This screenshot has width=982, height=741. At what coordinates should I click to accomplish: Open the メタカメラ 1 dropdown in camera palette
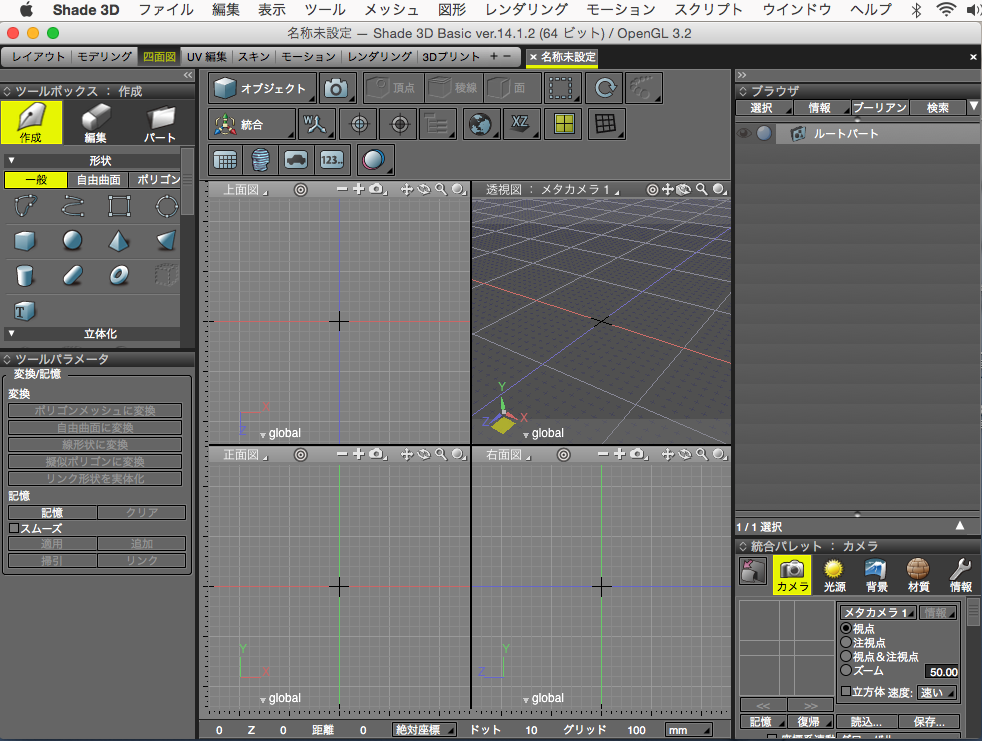(x=878, y=613)
